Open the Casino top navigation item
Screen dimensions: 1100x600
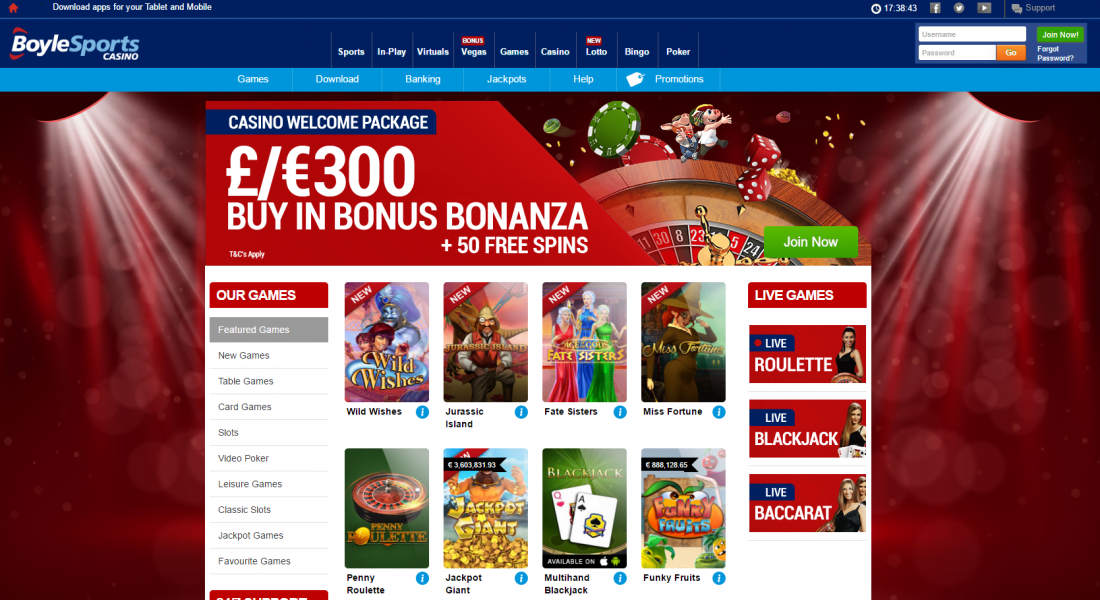[x=555, y=51]
